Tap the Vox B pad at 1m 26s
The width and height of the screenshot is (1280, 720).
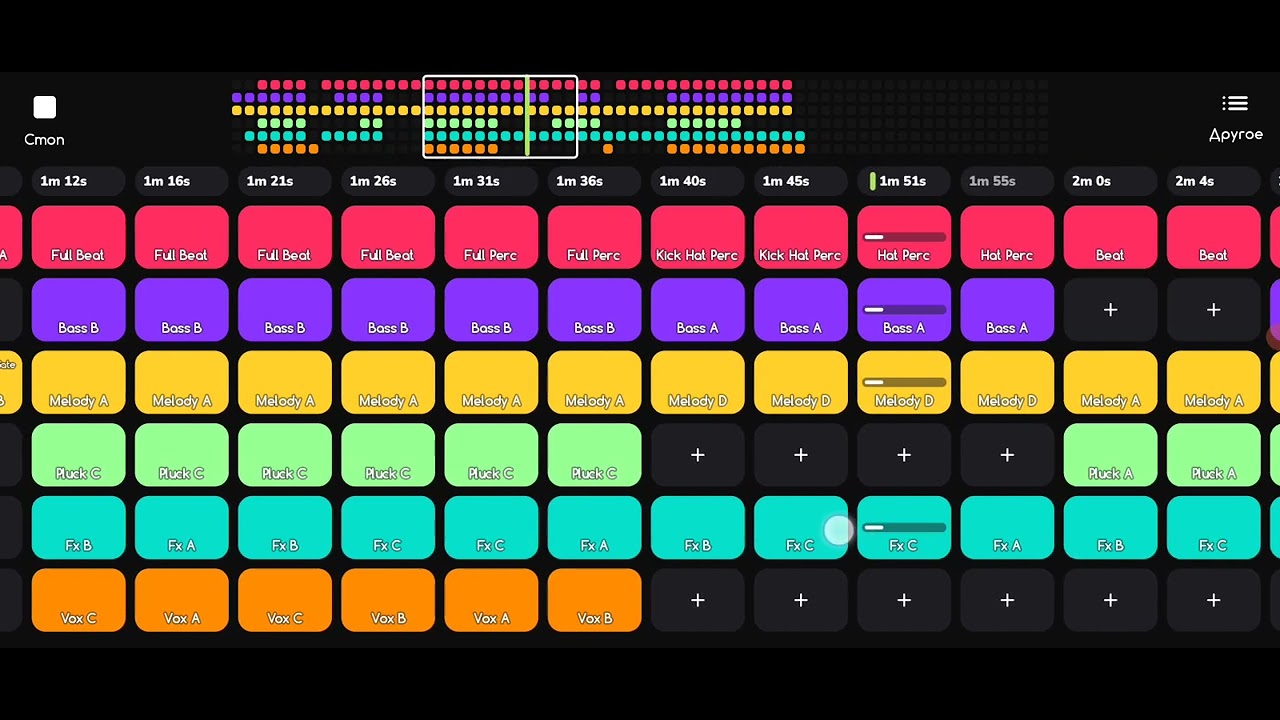388,601
